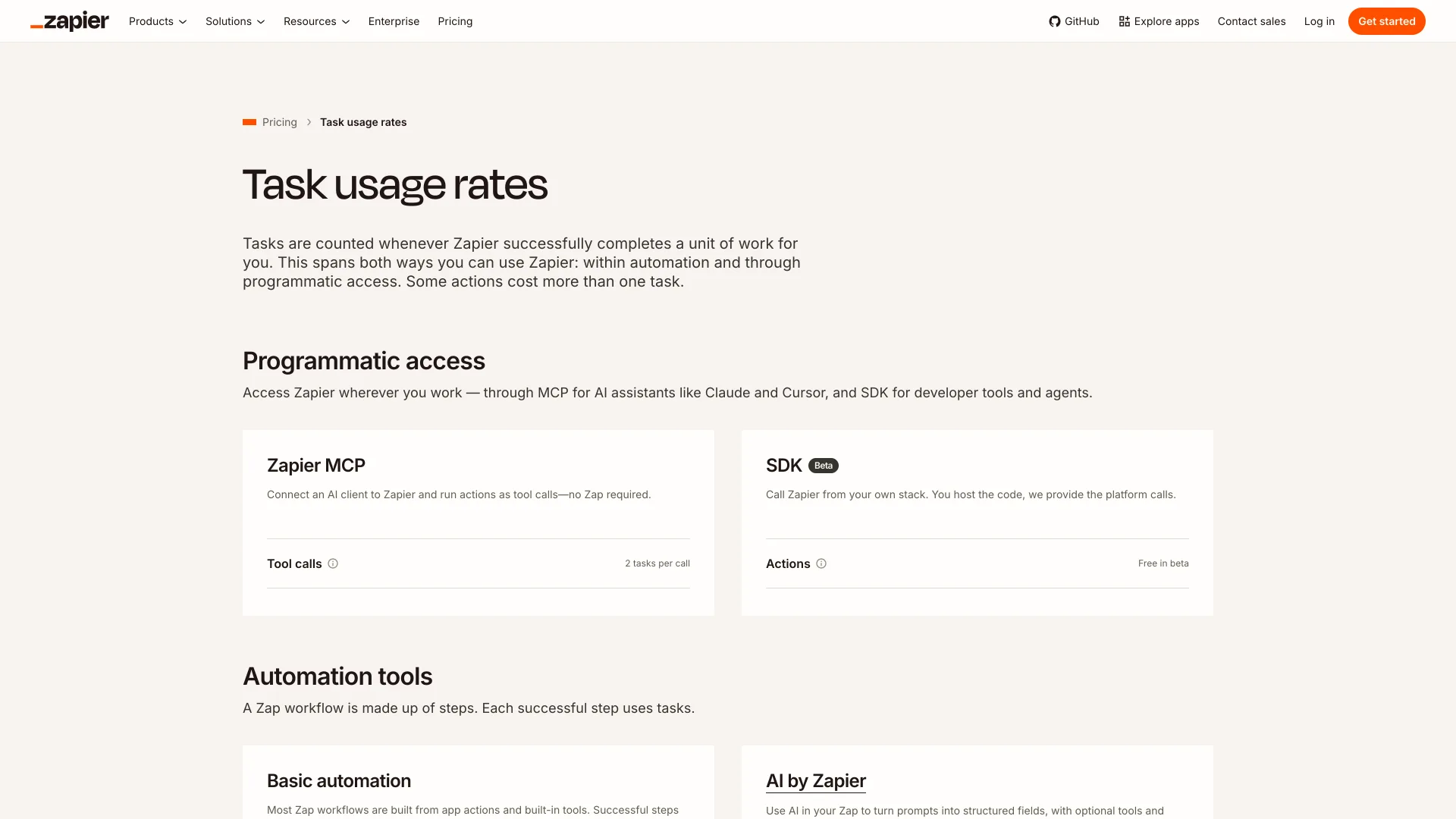This screenshot has width=1456, height=819.
Task: Open the Resources dropdown
Action: [316, 21]
